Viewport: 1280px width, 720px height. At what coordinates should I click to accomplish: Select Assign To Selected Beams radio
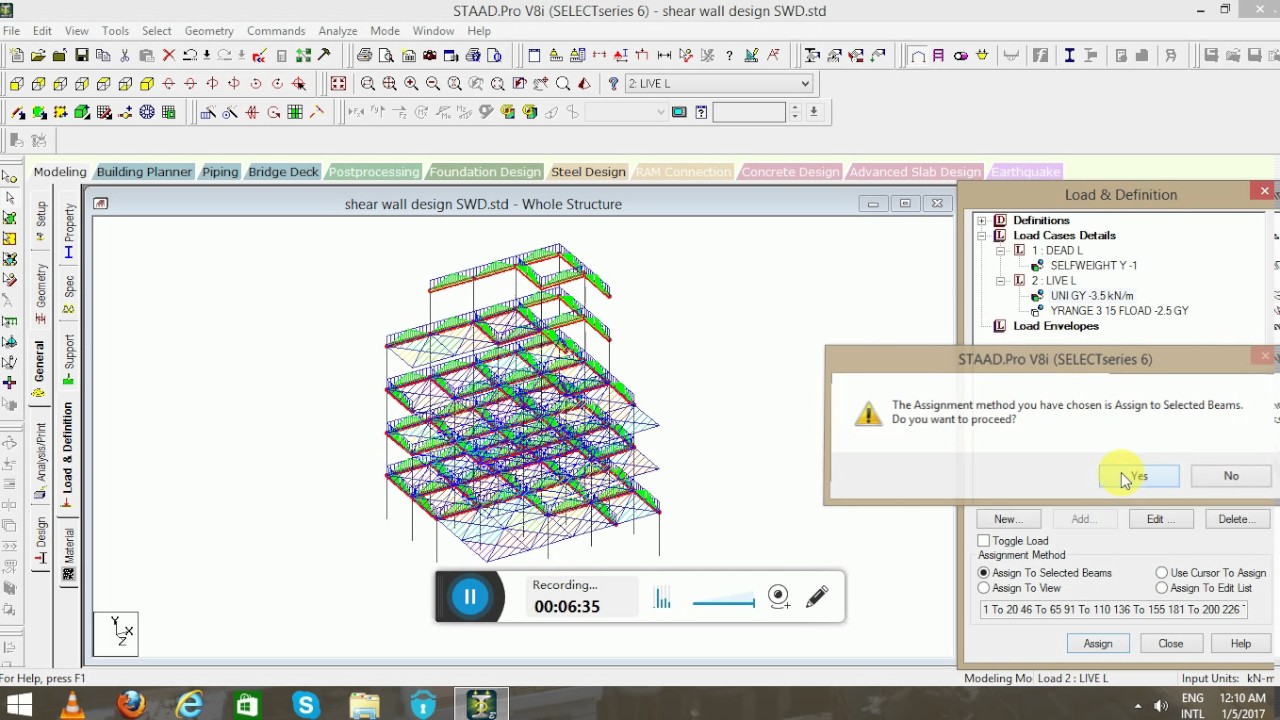[984, 573]
